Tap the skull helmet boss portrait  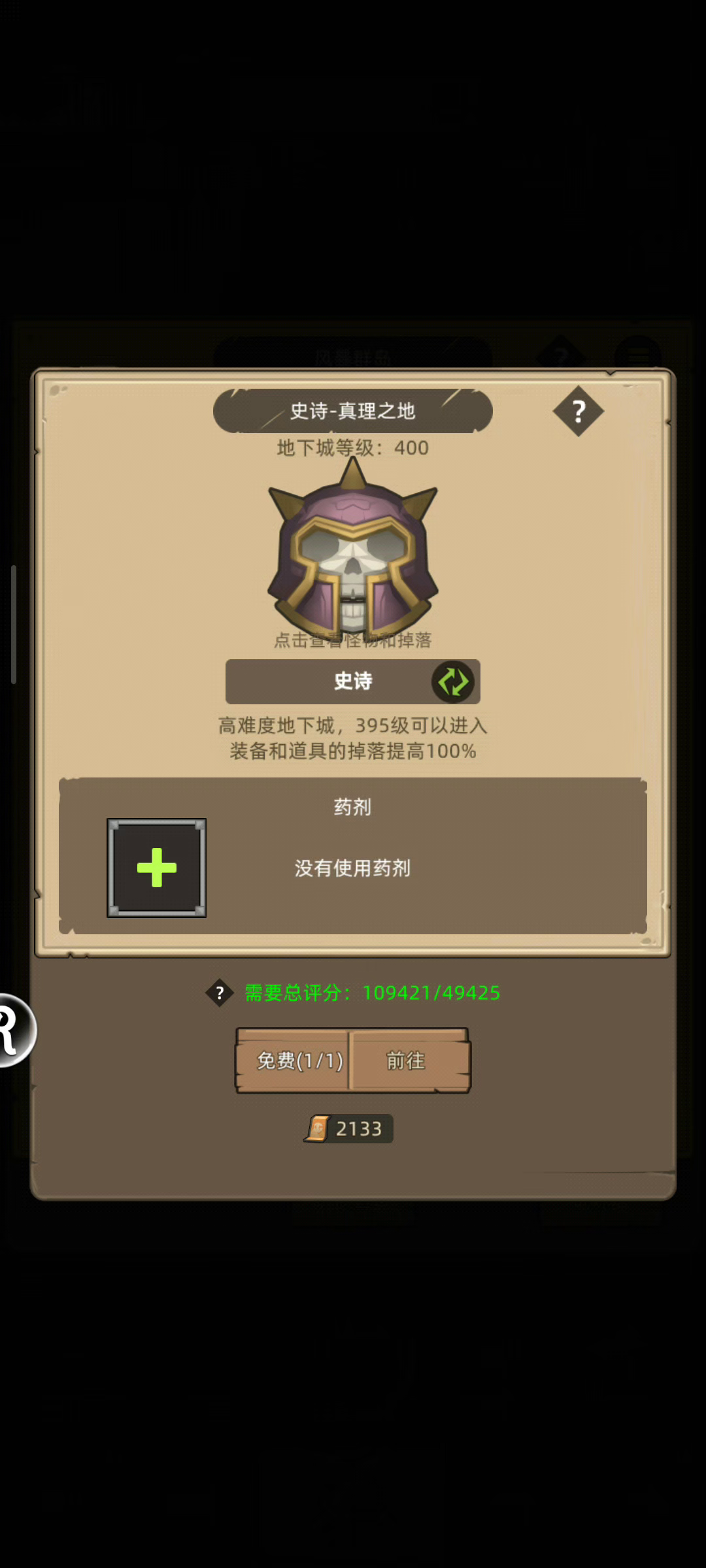click(x=353, y=549)
